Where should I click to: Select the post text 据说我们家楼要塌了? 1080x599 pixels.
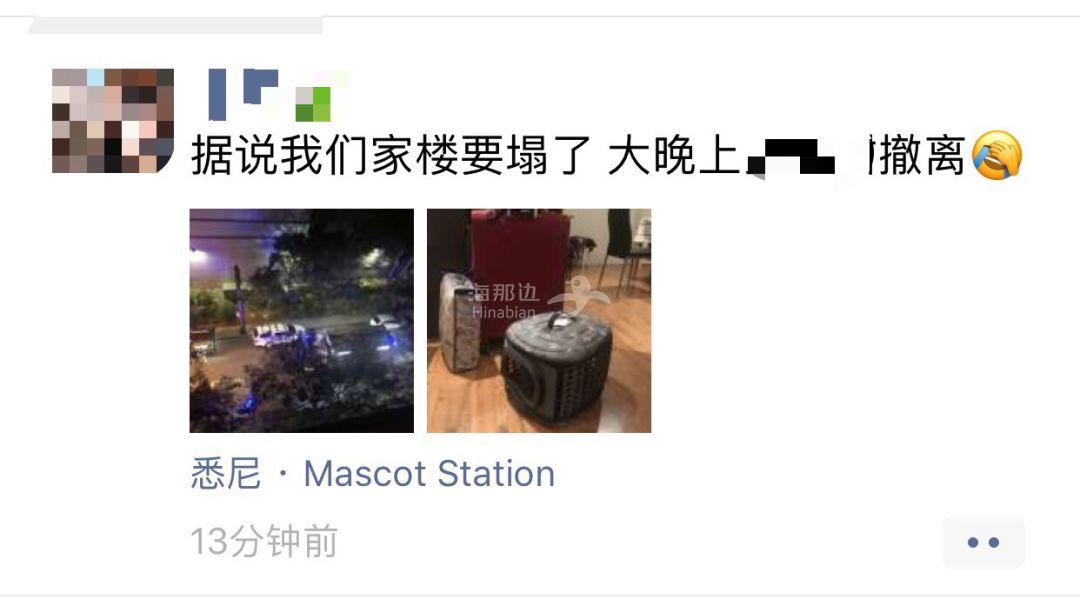(391, 156)
